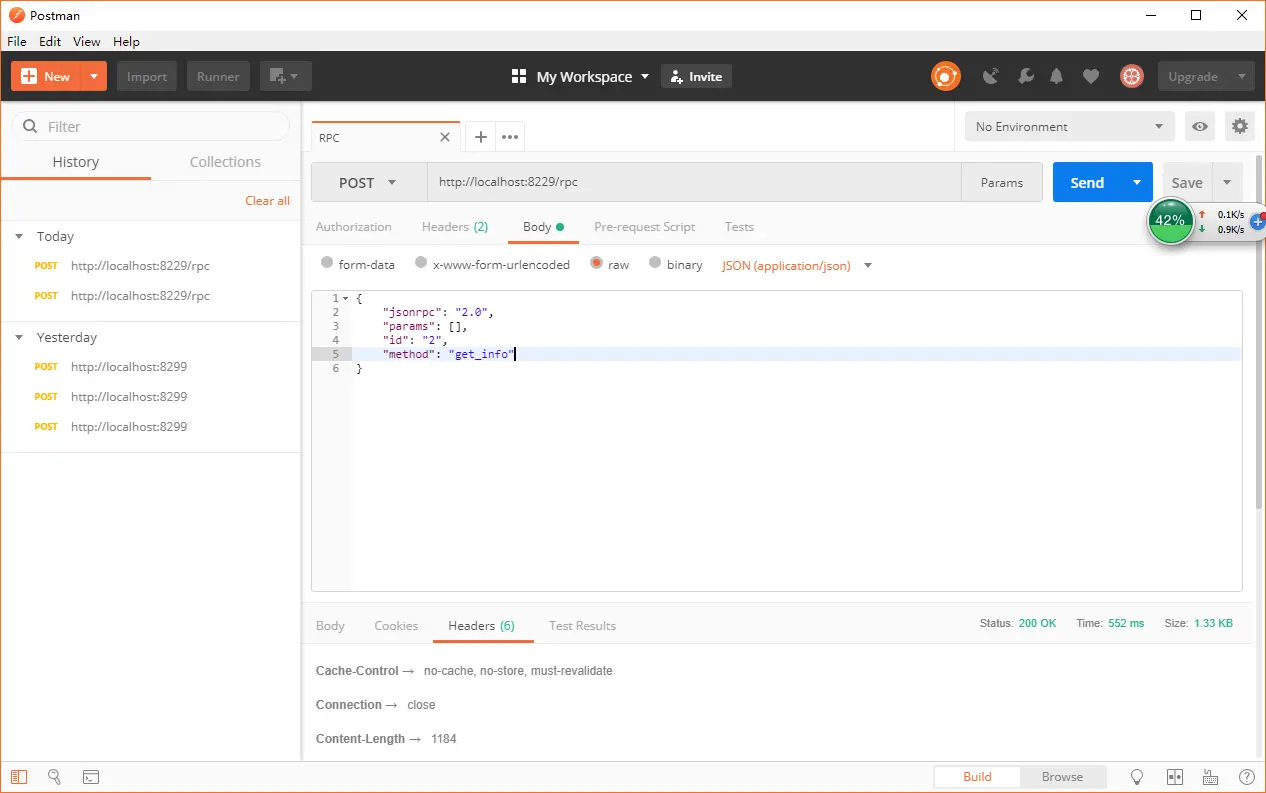Click the Import button
The width and height of the screenshot is (1266, 793).
click(147, 76)
